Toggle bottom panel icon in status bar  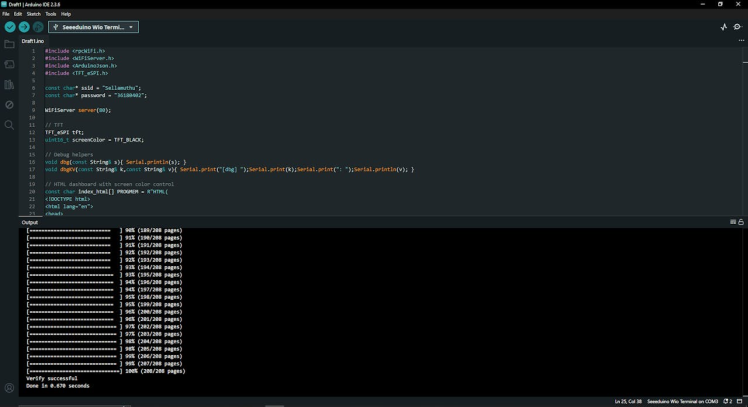(x=740, y=401)
